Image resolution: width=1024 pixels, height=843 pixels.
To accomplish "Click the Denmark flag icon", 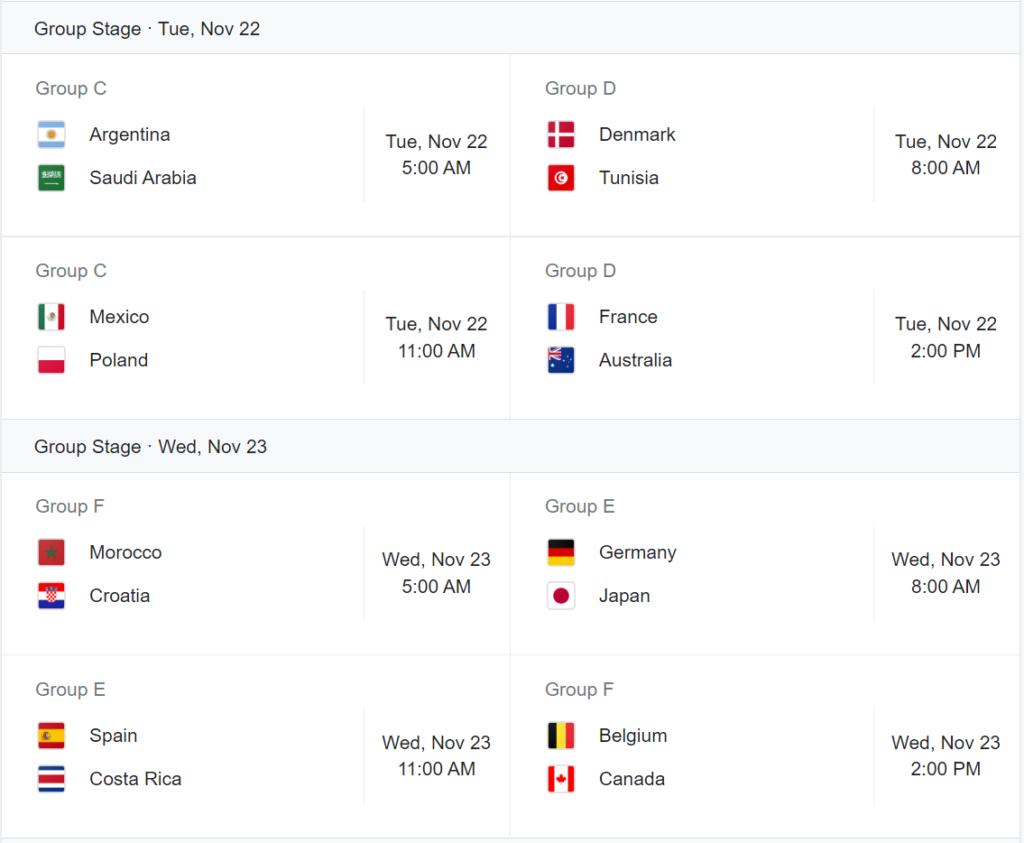I will (x=561, y=135).
